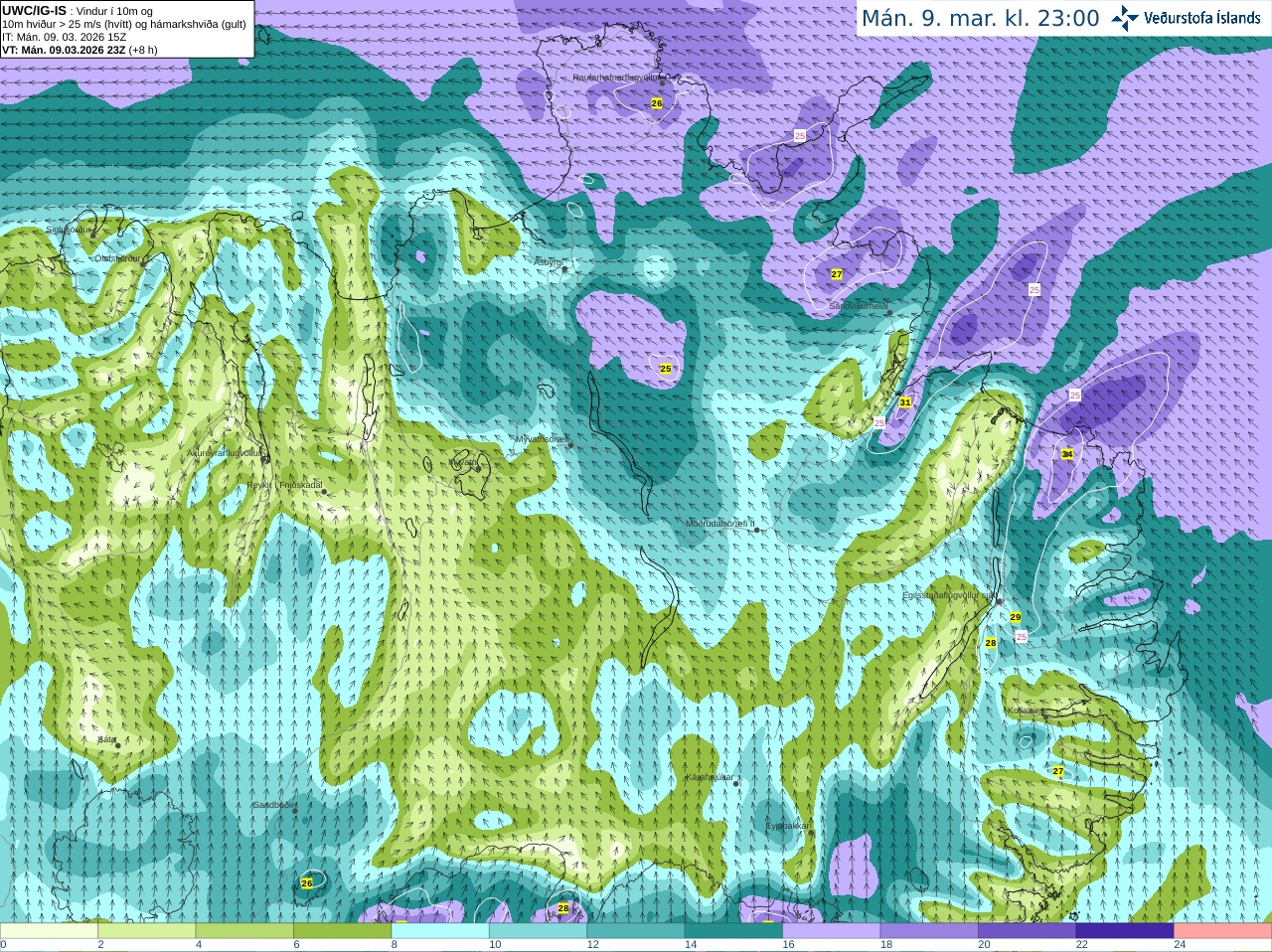Click the Reykir í Fnjóskadal station label
Screen dimensions: 1272x952
pyautogui.click(x=285, y=485)
